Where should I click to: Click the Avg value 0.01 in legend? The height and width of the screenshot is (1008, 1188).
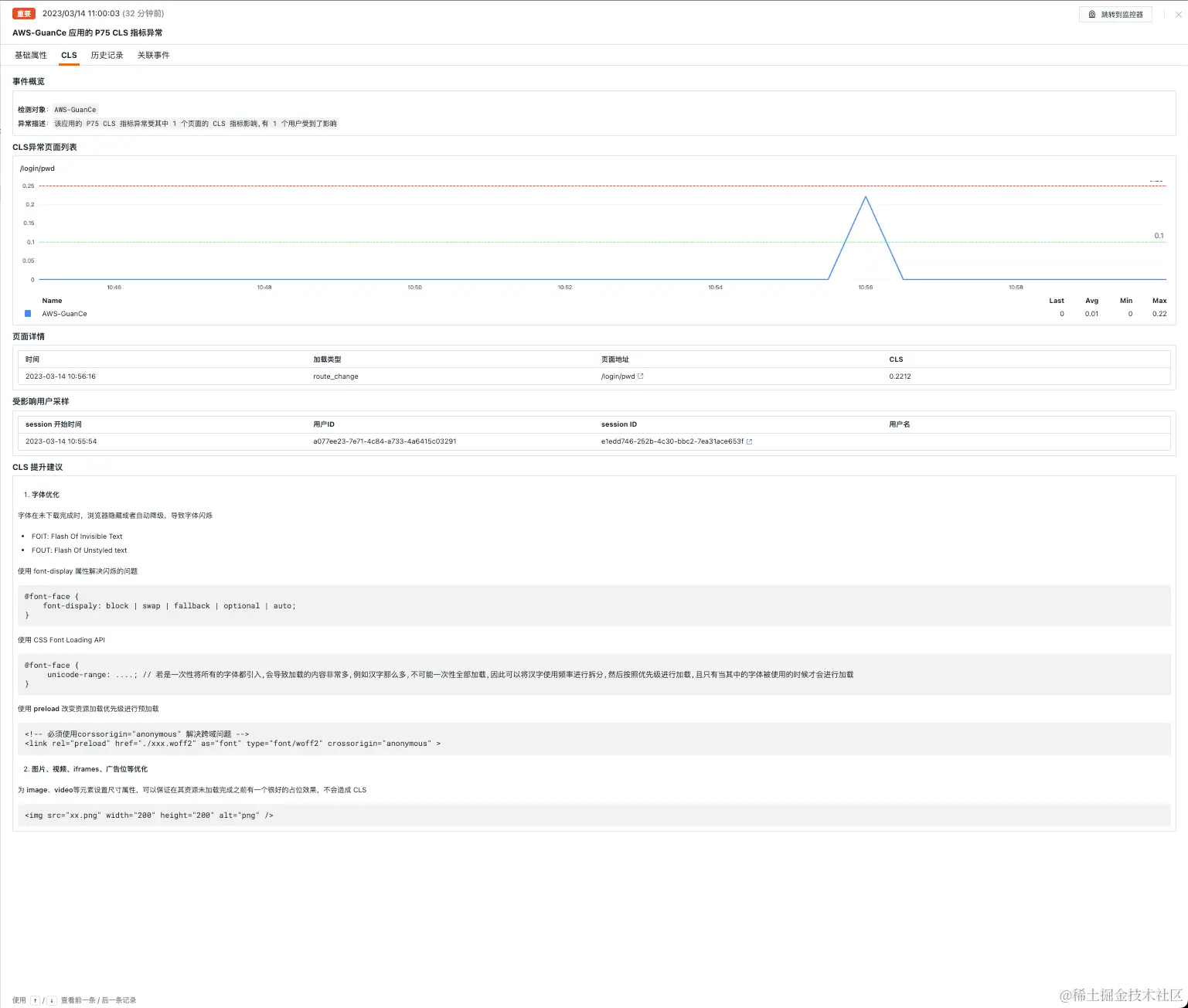1091,314
